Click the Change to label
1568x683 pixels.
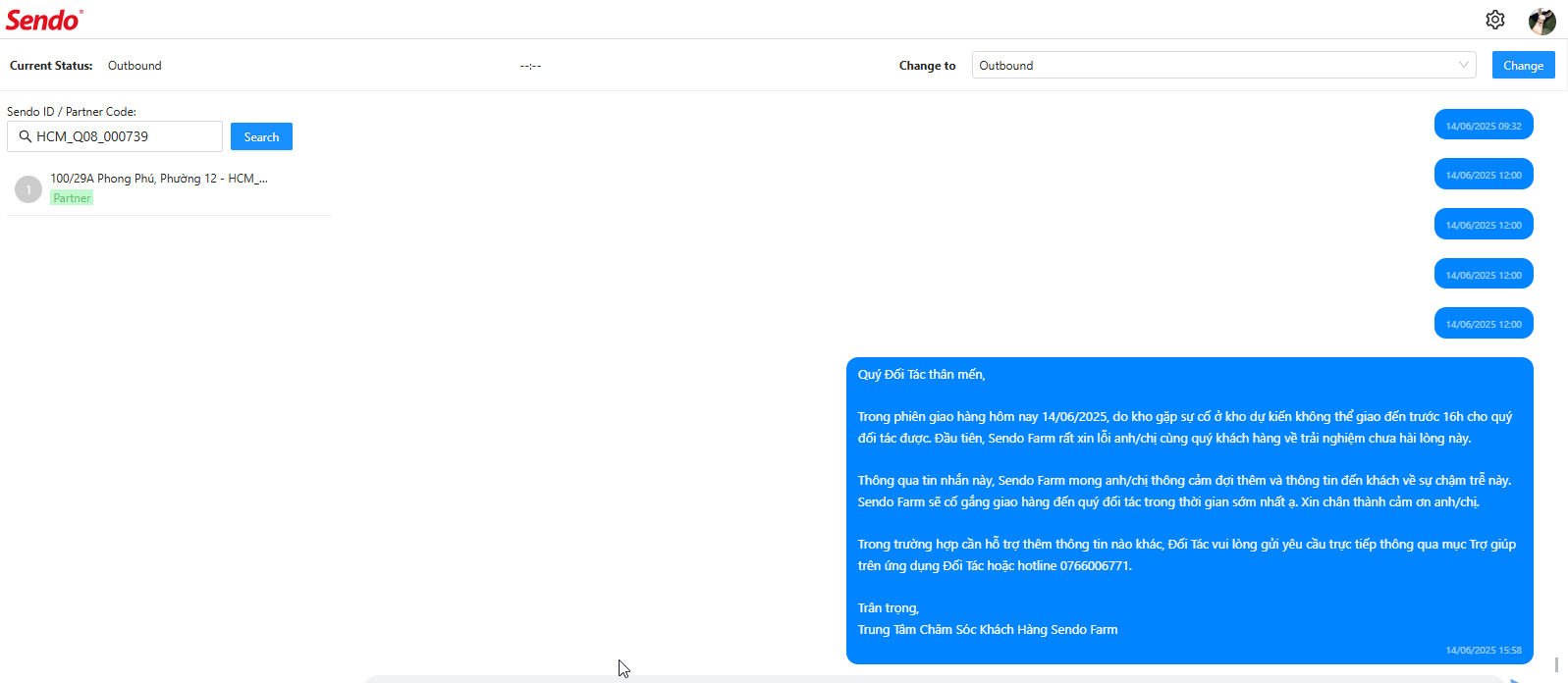pos(927,66)
